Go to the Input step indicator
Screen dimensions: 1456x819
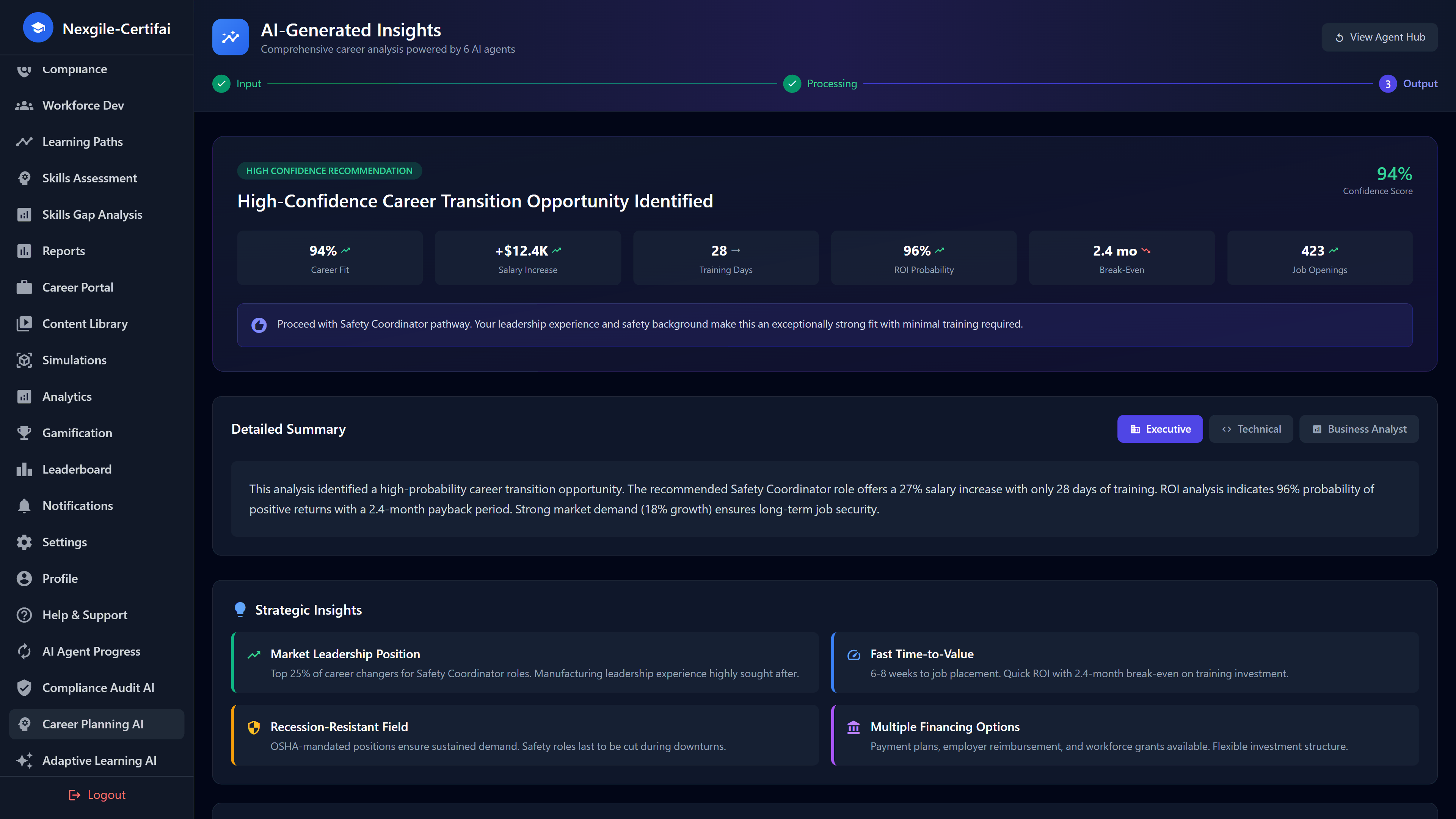tap(221, 84)
